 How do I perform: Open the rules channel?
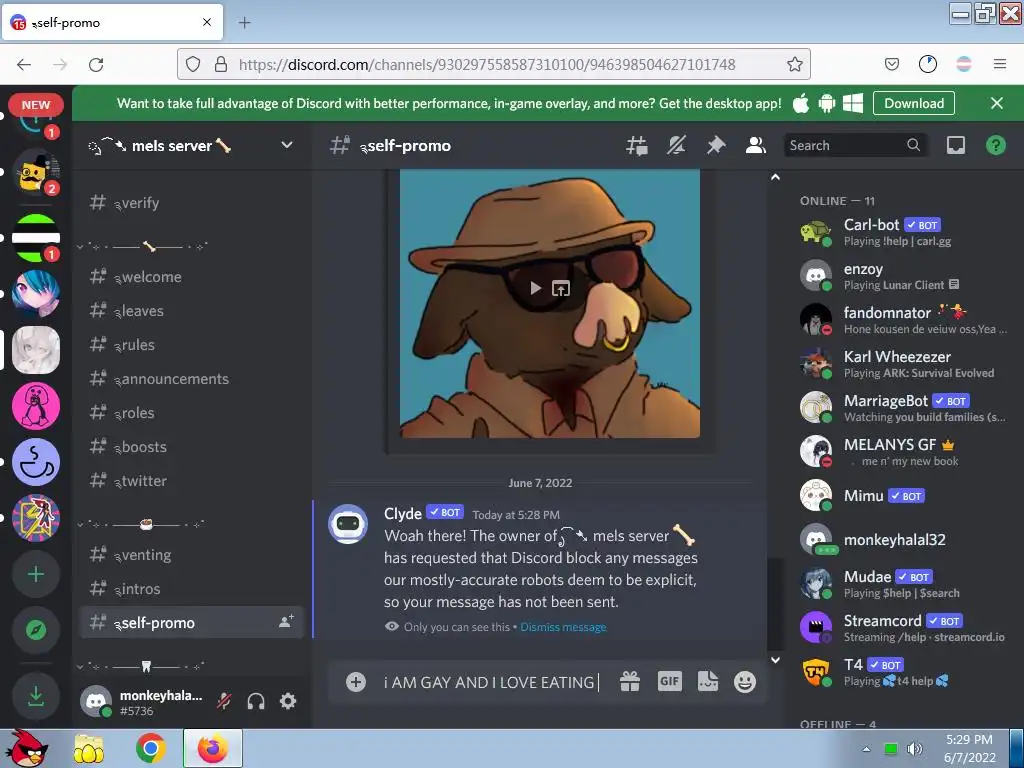192,345
